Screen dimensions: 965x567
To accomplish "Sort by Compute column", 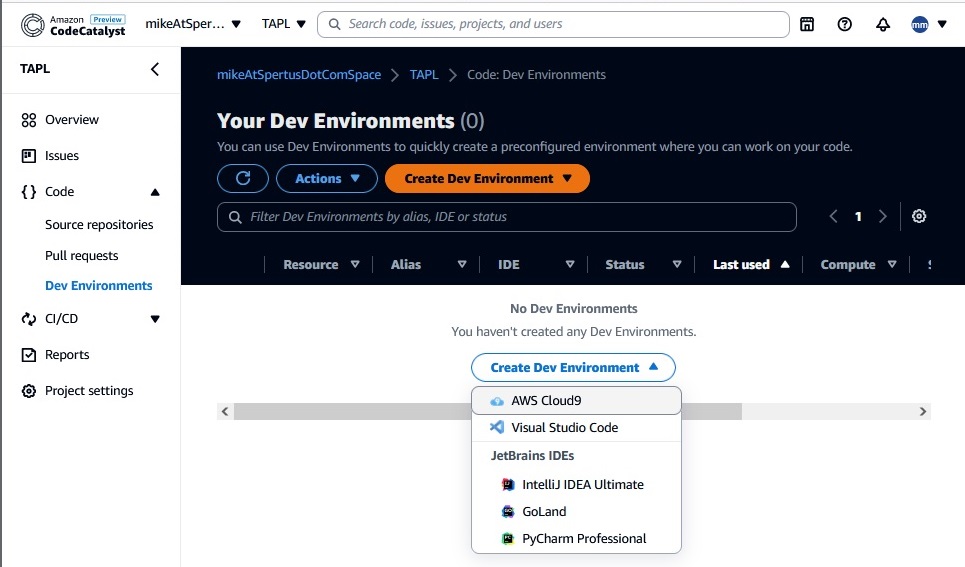I will [x=858, y=265].
